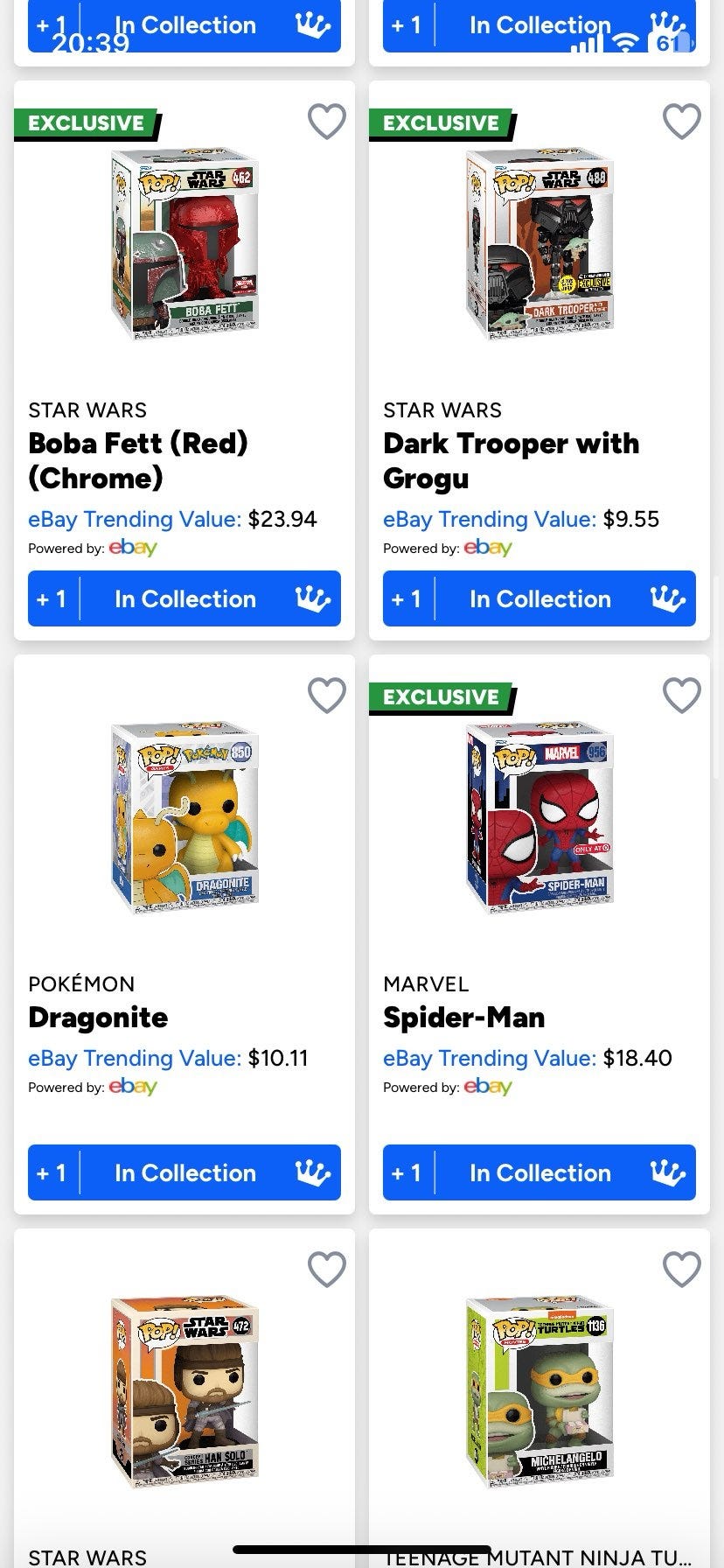
Task: Open eBay Trending Value link for Dragonite
Action: click(135, 1058)
